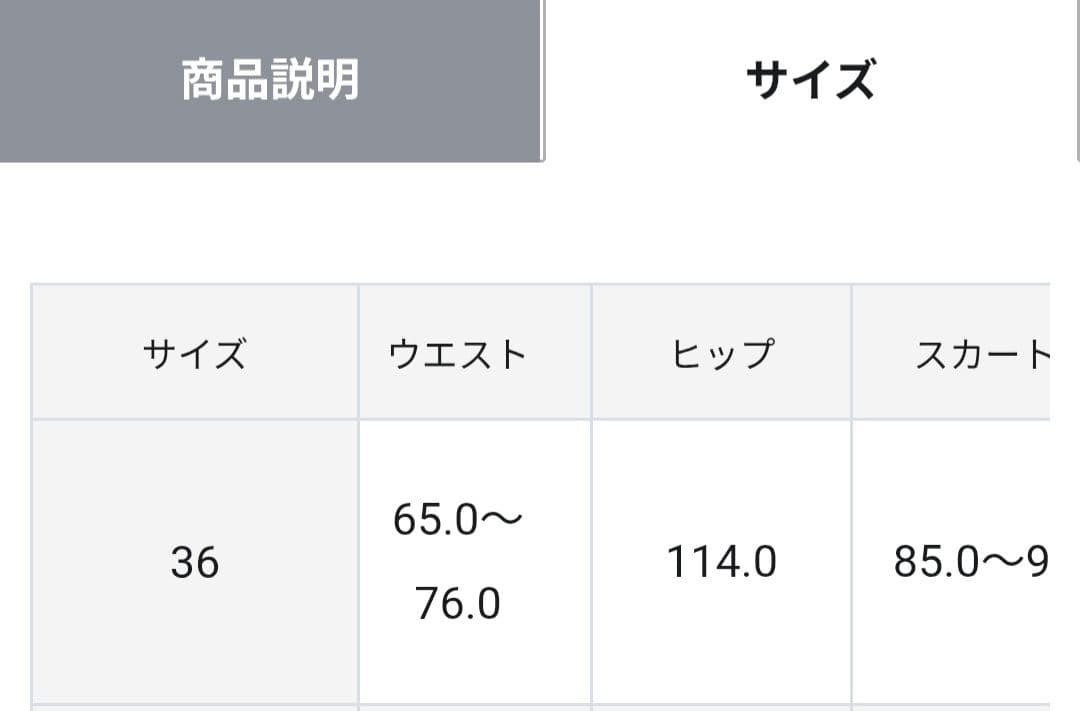Image resolution: width=1080 pixels, height=711 pixels.
Task: Click the bottom border below the 36 row
Action: click(540, 705)
